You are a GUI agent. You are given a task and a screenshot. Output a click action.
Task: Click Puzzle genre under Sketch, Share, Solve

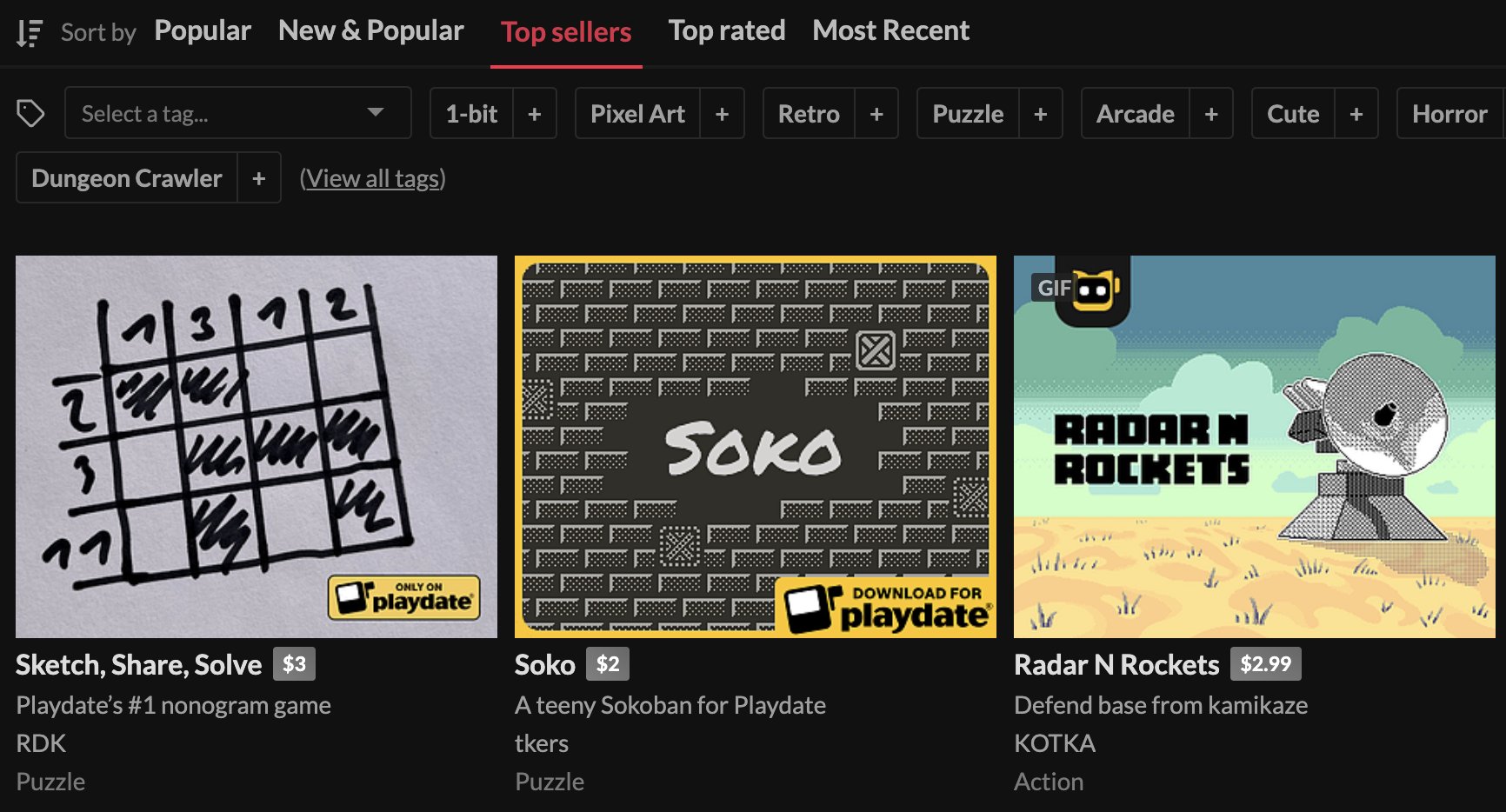(x=50, y=782)
